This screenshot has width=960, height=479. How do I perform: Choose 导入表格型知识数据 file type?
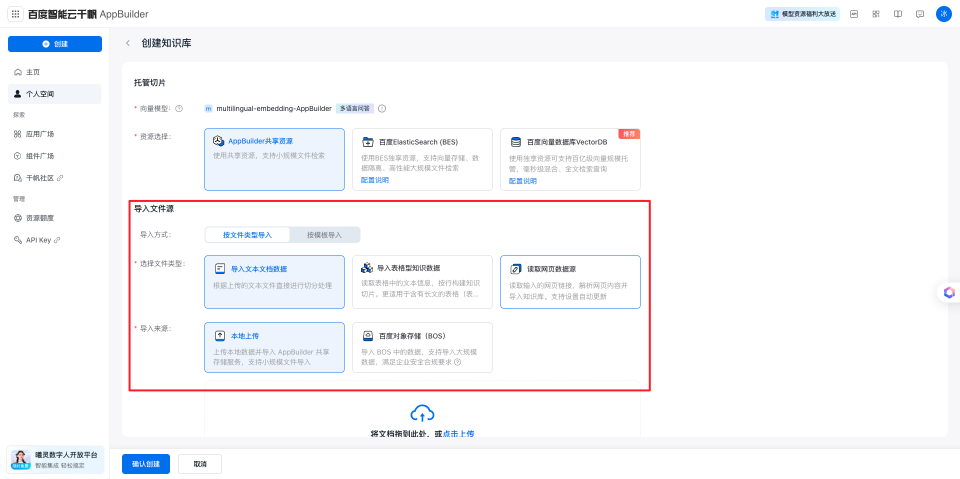[422, 282]
